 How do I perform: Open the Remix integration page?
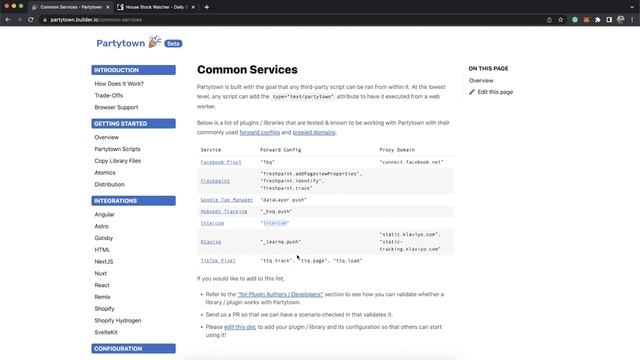102,297
